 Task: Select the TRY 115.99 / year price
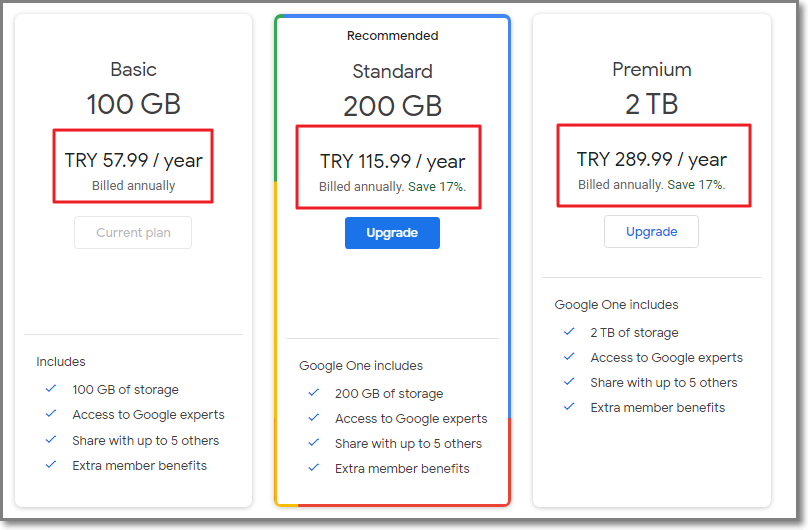(x=392, y=162)
